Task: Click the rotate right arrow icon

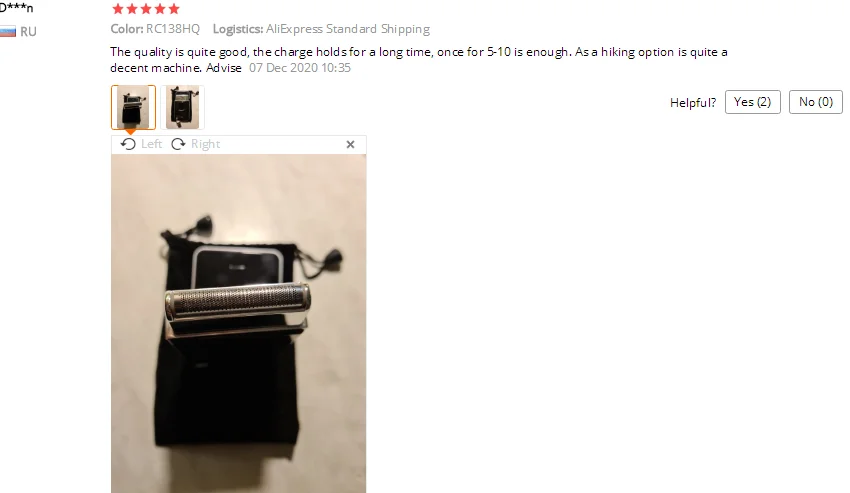Action: (x=178, y=144)
